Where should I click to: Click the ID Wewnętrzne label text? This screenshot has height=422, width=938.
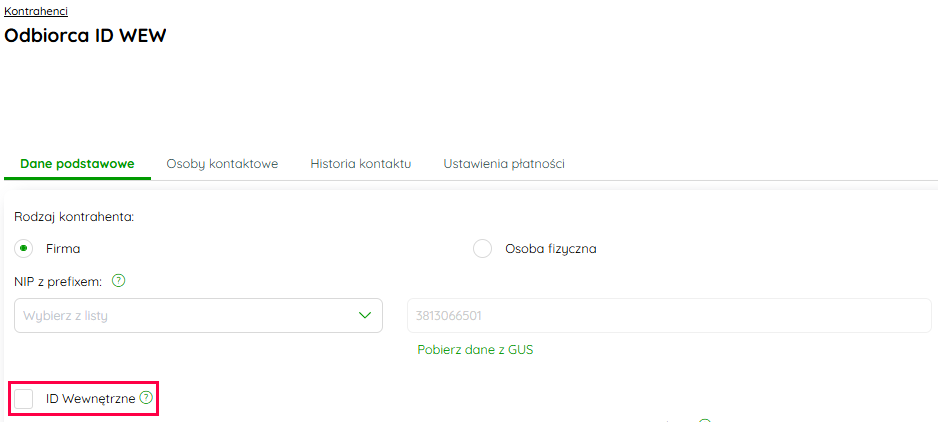point(90,399)
